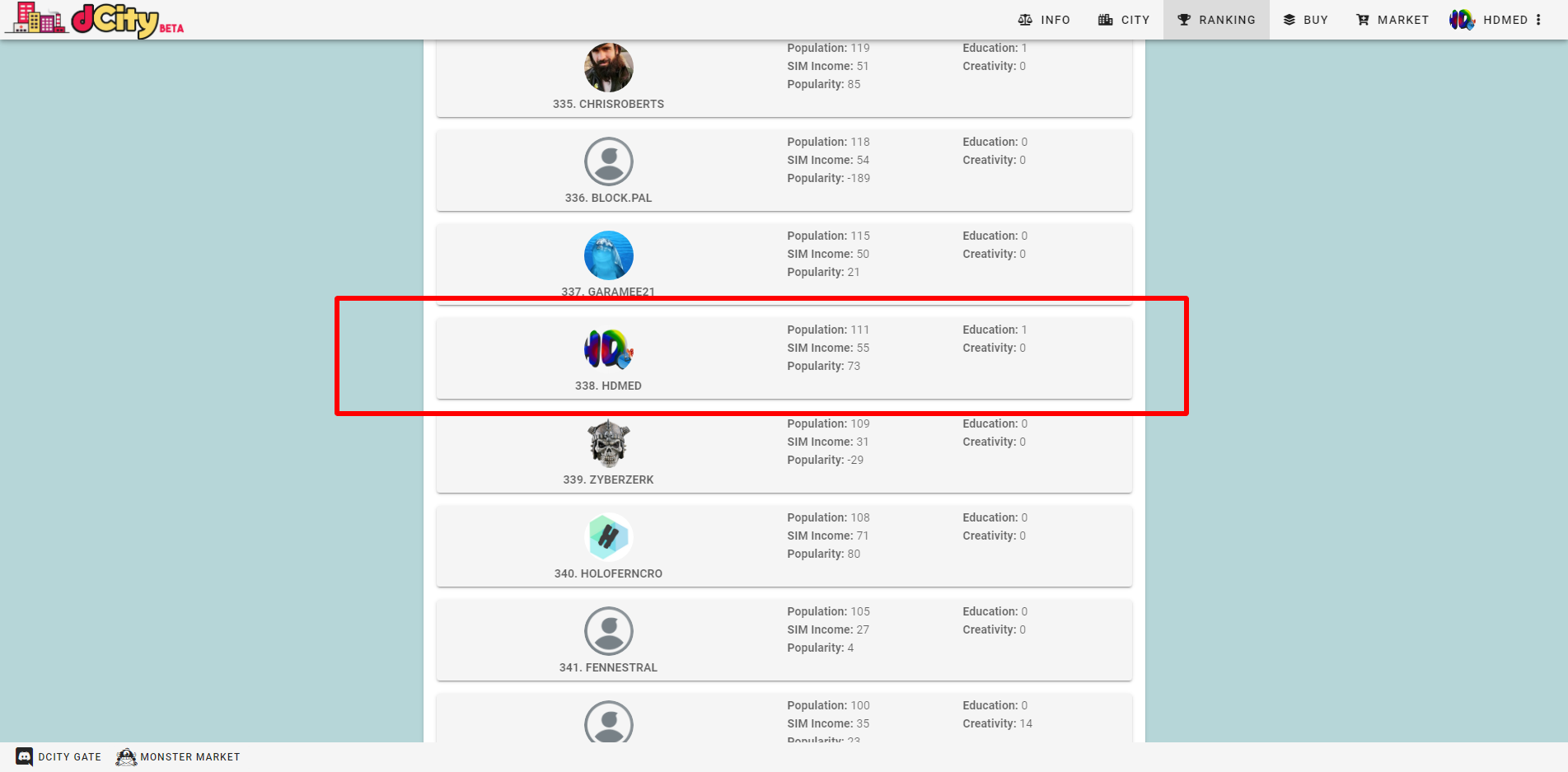Image resolution: width=1568 pixels, height=772 pixels.
Task: Click HOLOFERNCRO hexagon avatar
Action: coord(609,537)
